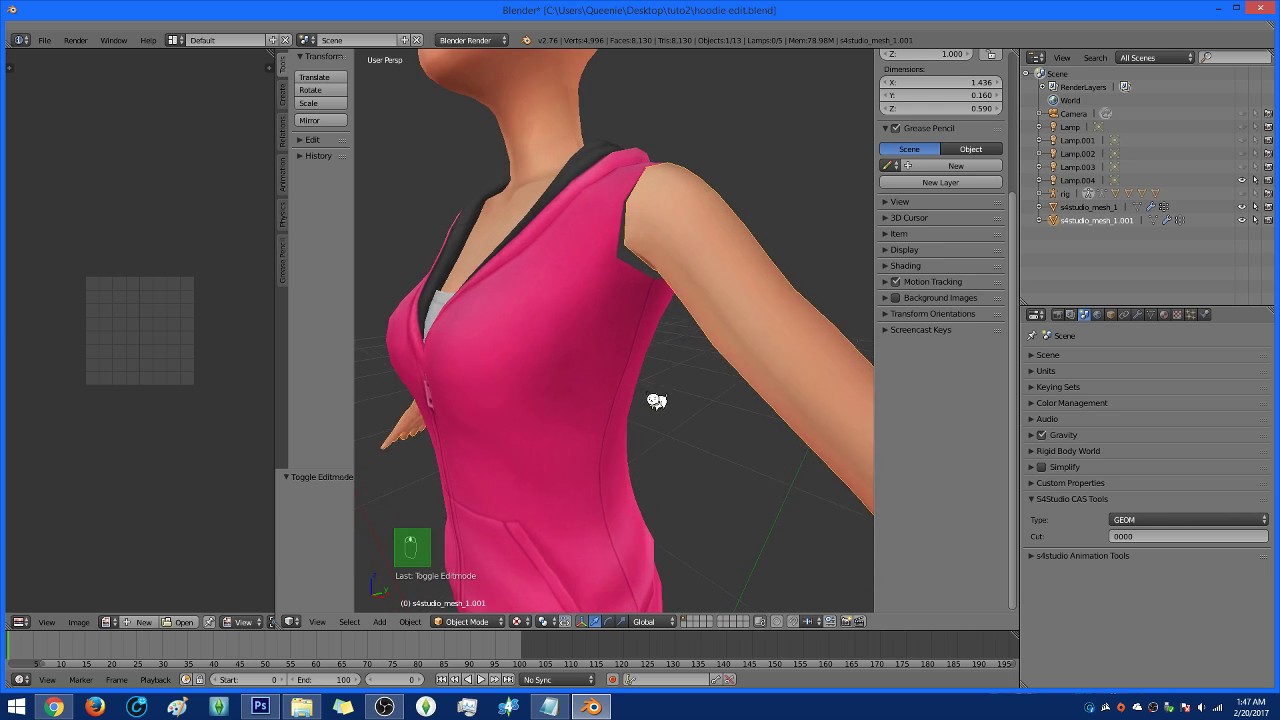Launch Firefox from the taskbar
This screenshot has width=1280, height=720.
point(95,707)
